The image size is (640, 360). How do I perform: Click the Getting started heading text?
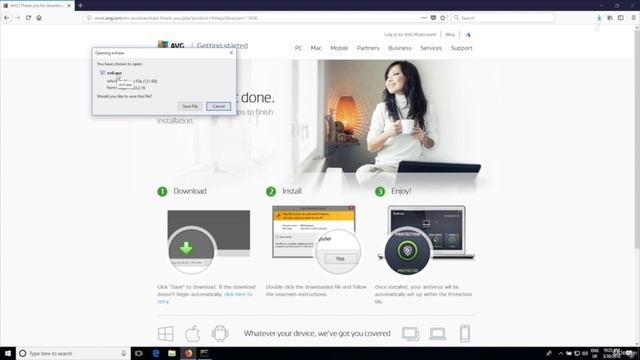coord(222,45)
